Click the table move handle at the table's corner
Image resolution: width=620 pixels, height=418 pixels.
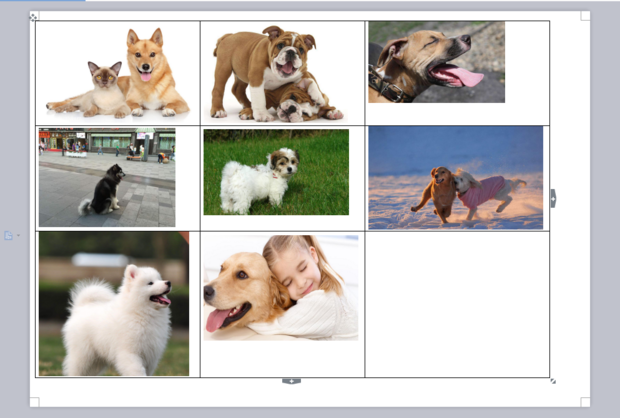(x=33, y=17)
